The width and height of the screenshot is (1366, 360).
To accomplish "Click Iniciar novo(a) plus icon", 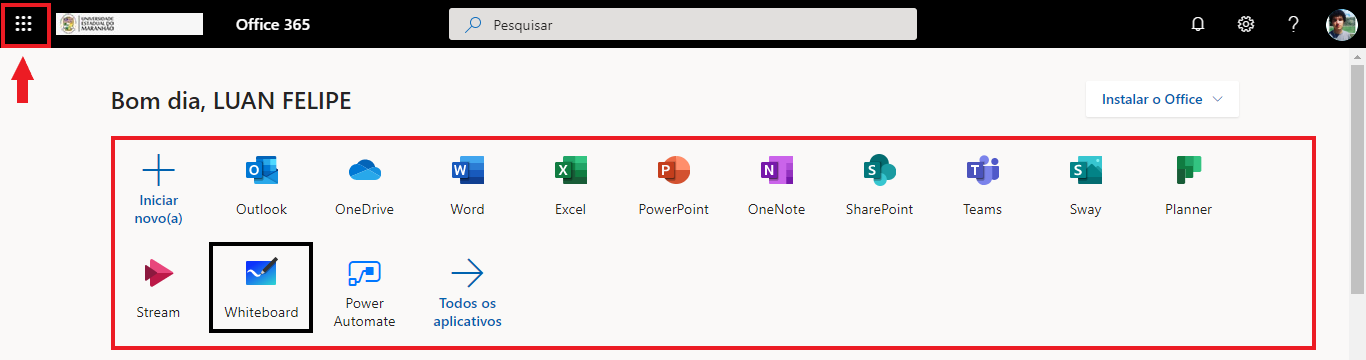I will click(158, 171).
